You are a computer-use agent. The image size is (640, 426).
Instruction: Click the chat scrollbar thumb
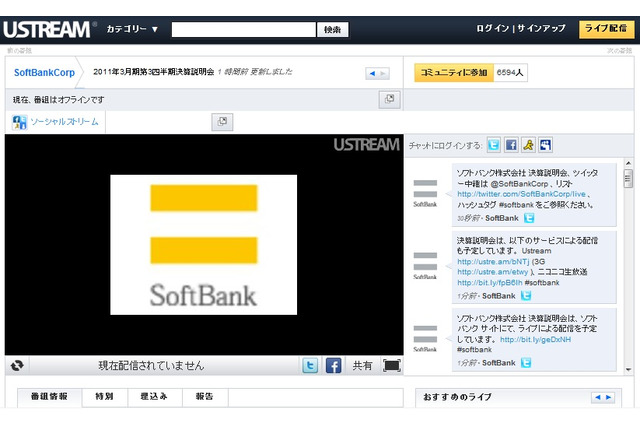coord(628,178)
